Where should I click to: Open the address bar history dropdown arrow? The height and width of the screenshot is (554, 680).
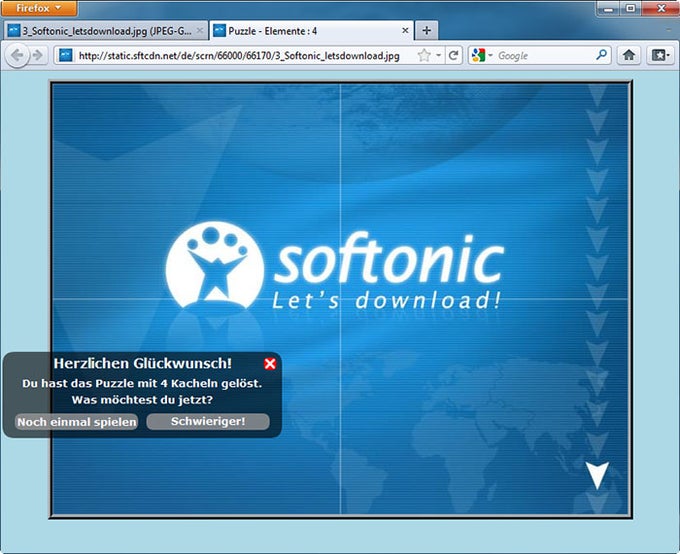coord(438,56)
